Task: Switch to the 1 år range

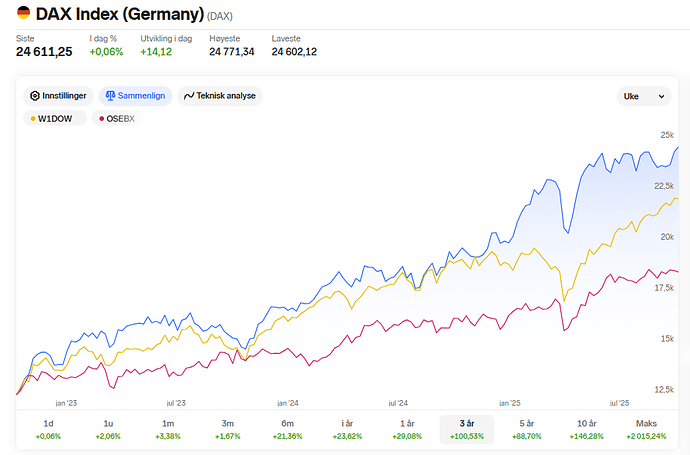Action: click(407, 429)
